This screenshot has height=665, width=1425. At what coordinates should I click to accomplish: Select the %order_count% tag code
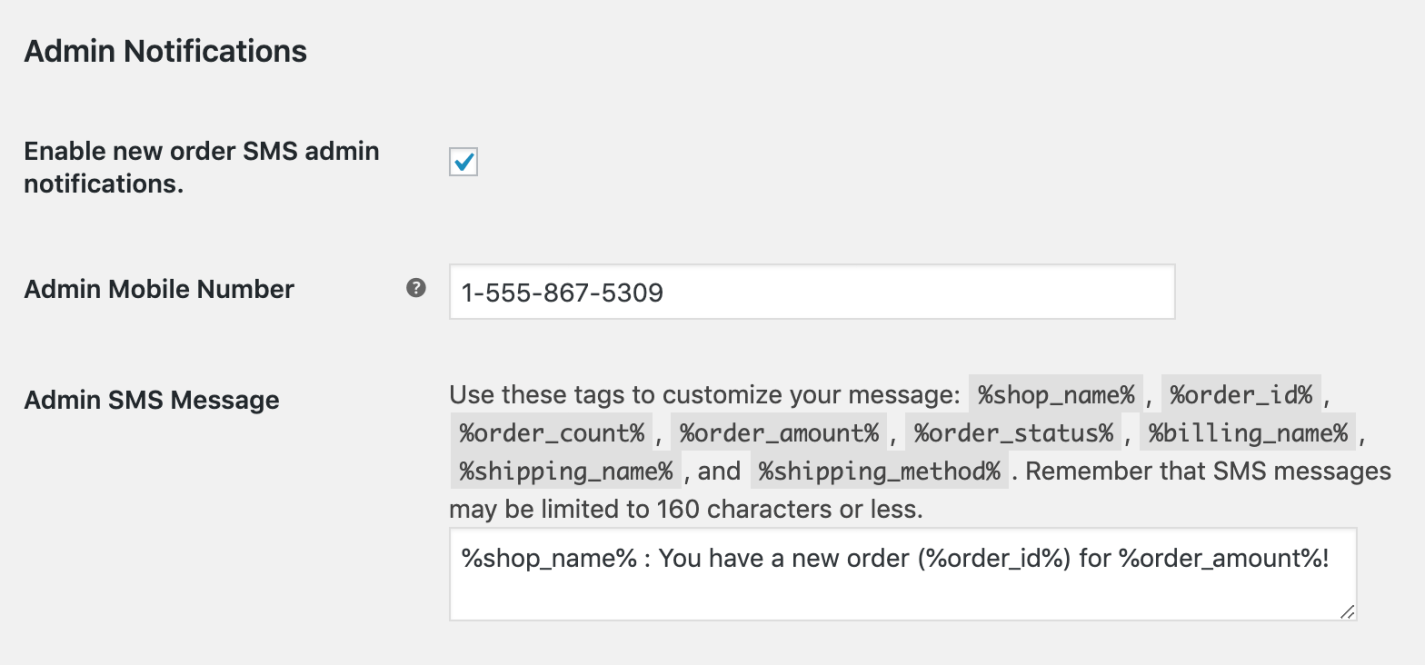(x=551, y=434)
